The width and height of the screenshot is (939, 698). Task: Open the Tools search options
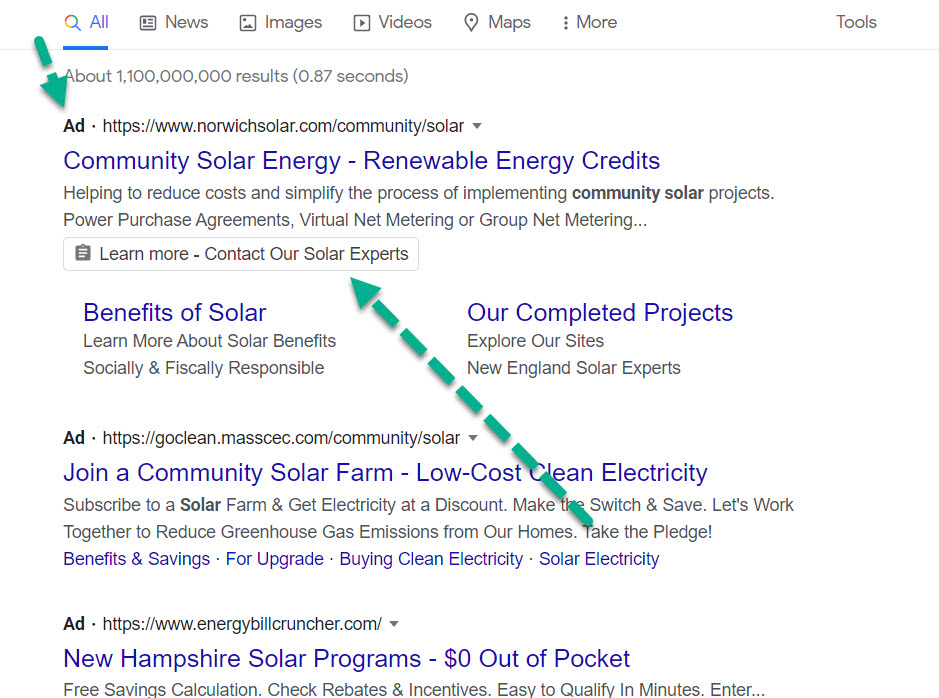click(856, 22)
